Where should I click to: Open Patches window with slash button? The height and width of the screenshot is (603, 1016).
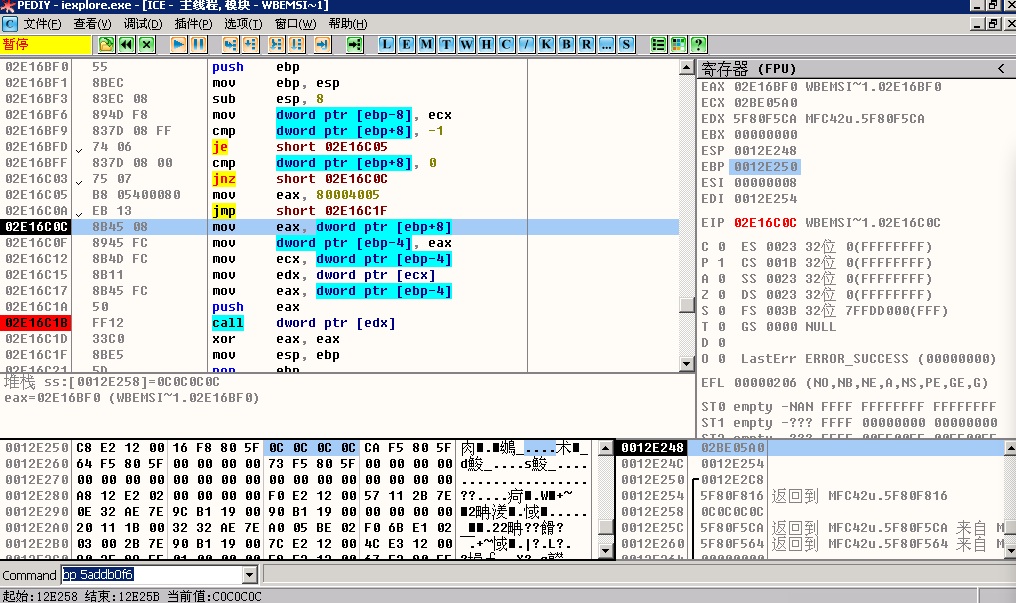527,44
